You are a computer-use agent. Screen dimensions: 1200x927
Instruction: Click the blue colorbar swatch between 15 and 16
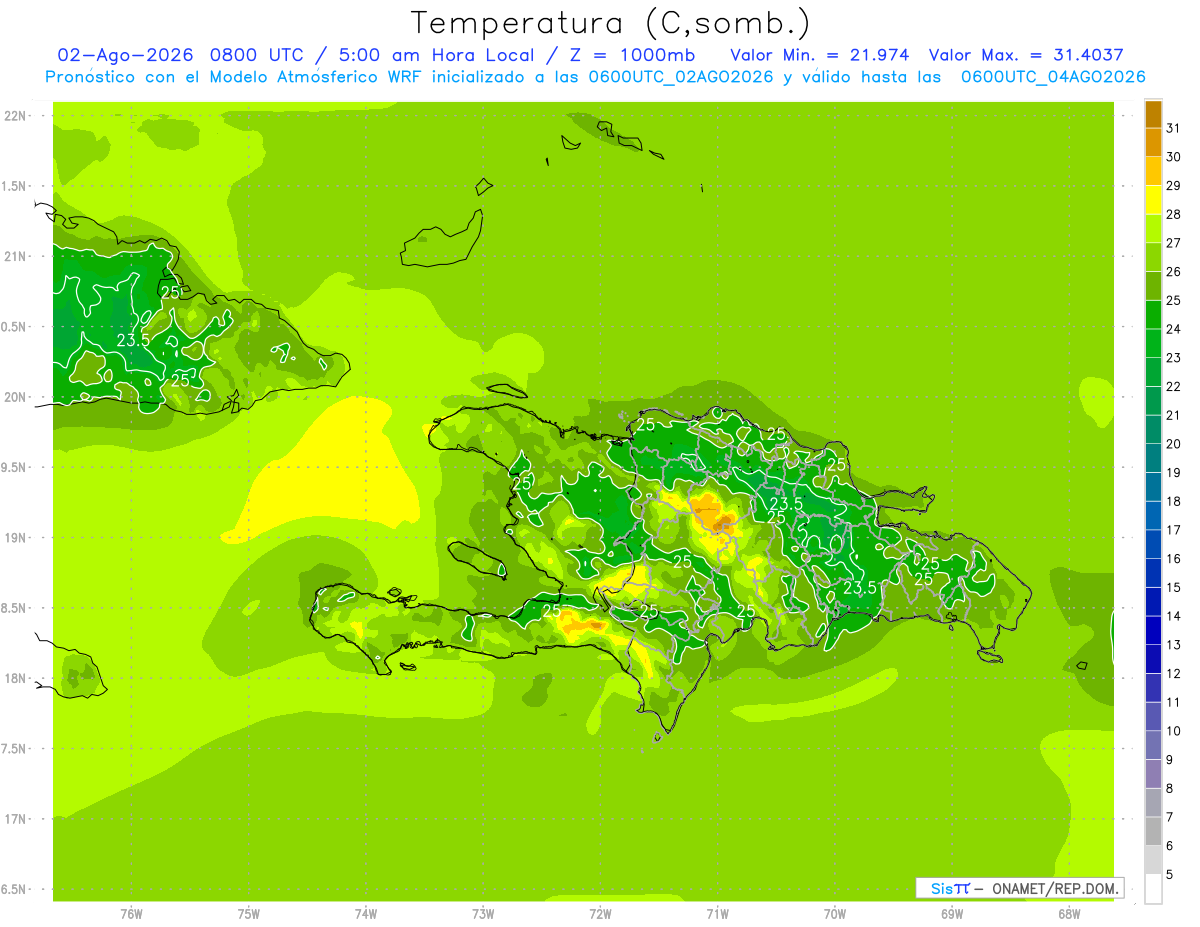[x=1153, y=573]
